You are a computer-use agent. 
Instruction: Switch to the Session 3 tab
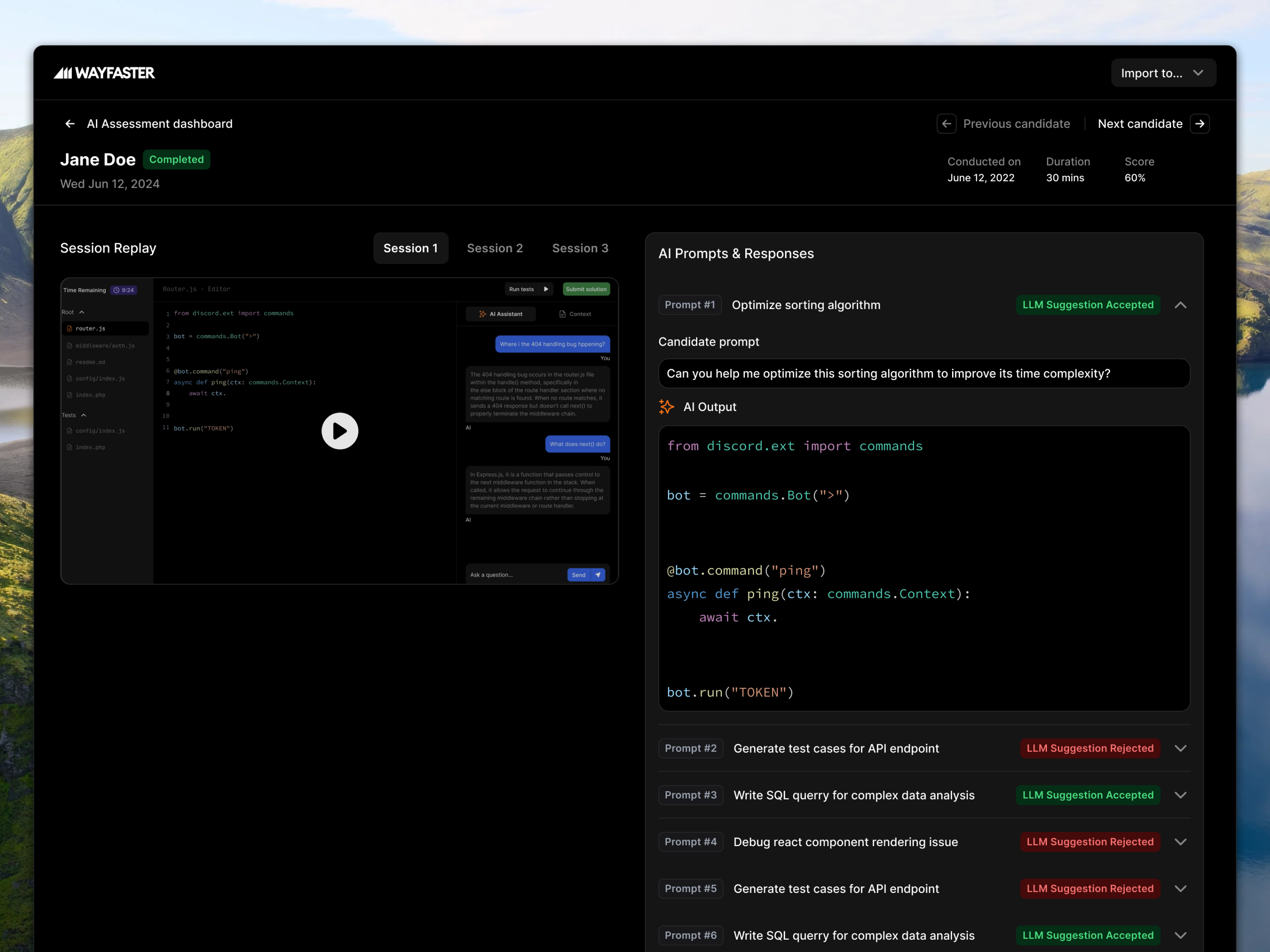click(x=580, y=248)
